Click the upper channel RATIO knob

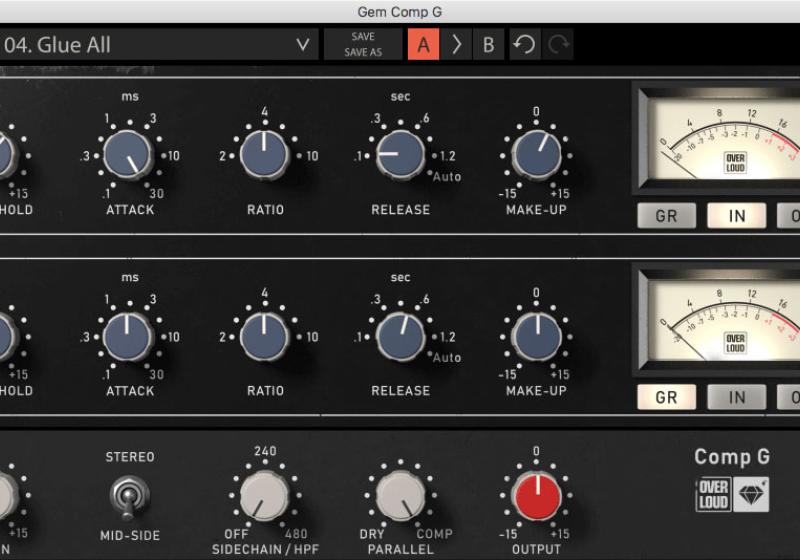[265, 155]
